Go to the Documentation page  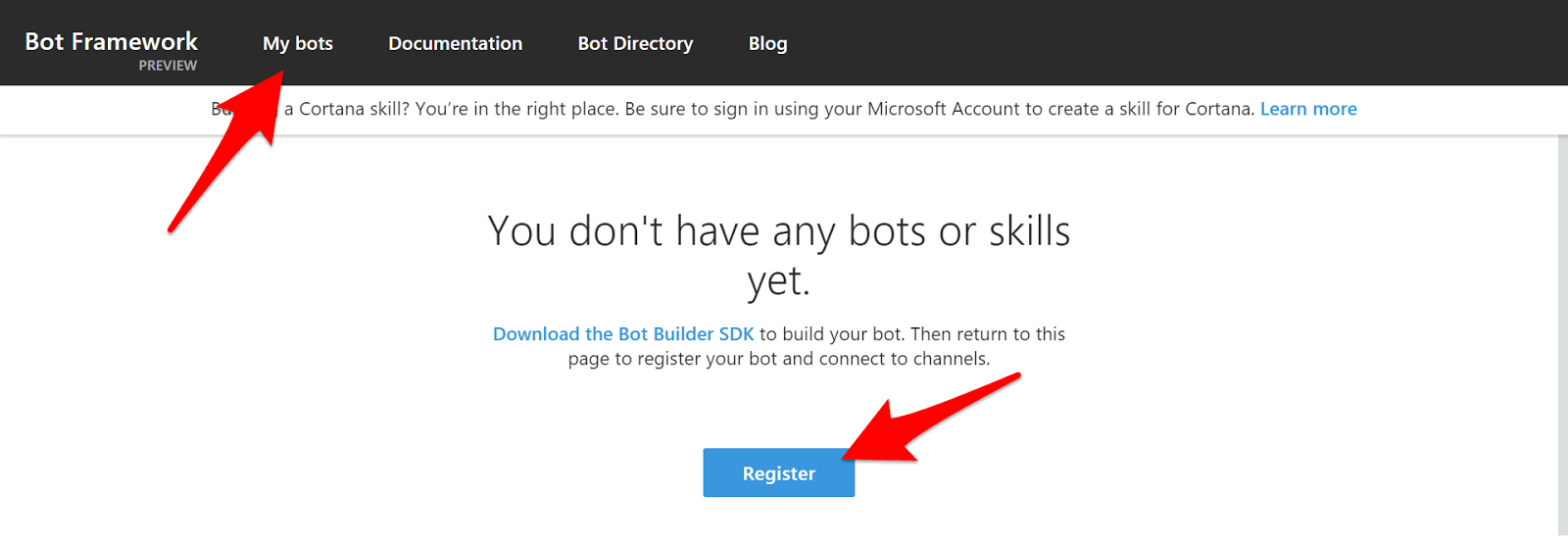click(x=455, y=43)
